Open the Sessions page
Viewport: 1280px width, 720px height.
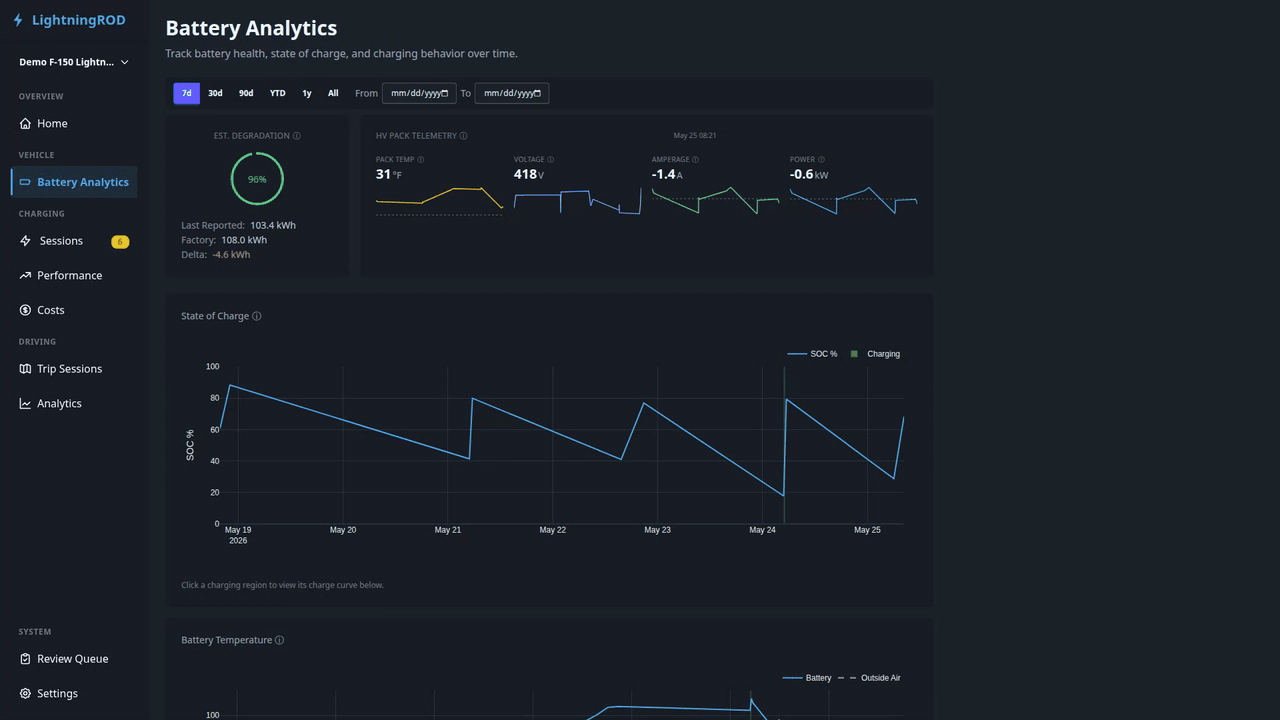74,241
